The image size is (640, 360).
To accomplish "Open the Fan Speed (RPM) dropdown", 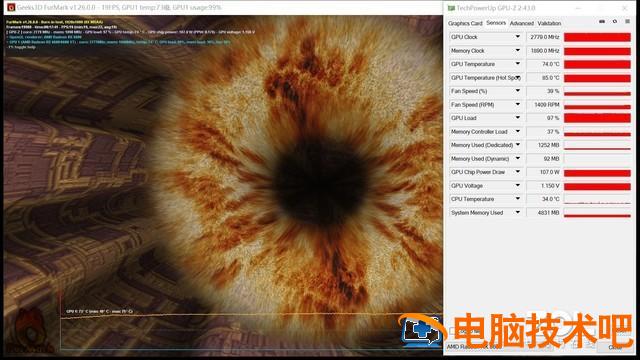I will [518, 104].
